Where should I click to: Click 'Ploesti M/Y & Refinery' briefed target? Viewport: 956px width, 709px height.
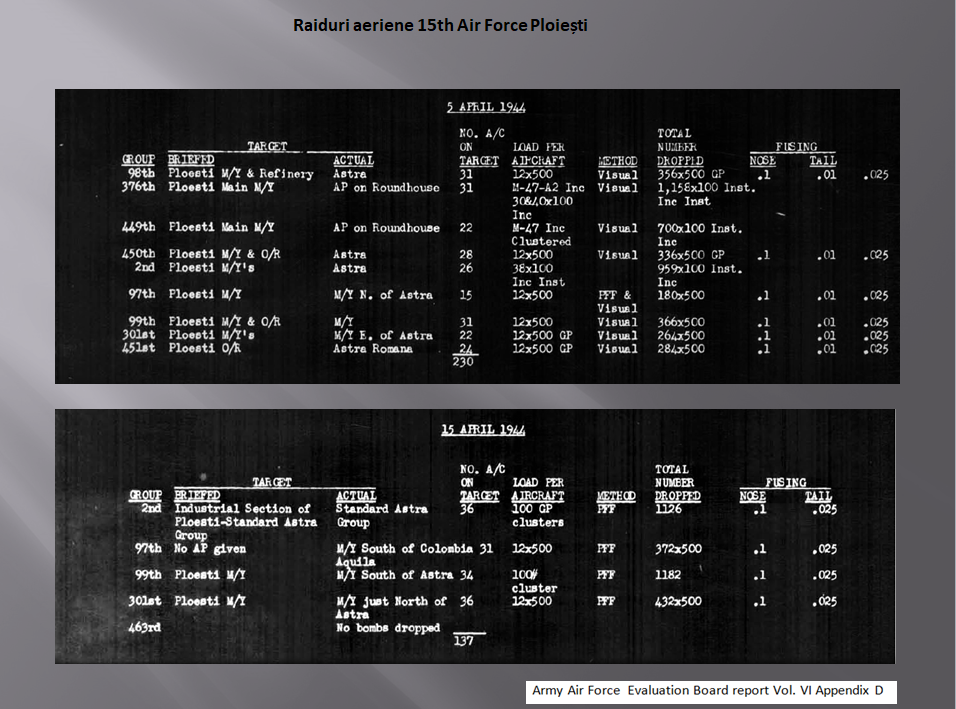pos(241,174)
